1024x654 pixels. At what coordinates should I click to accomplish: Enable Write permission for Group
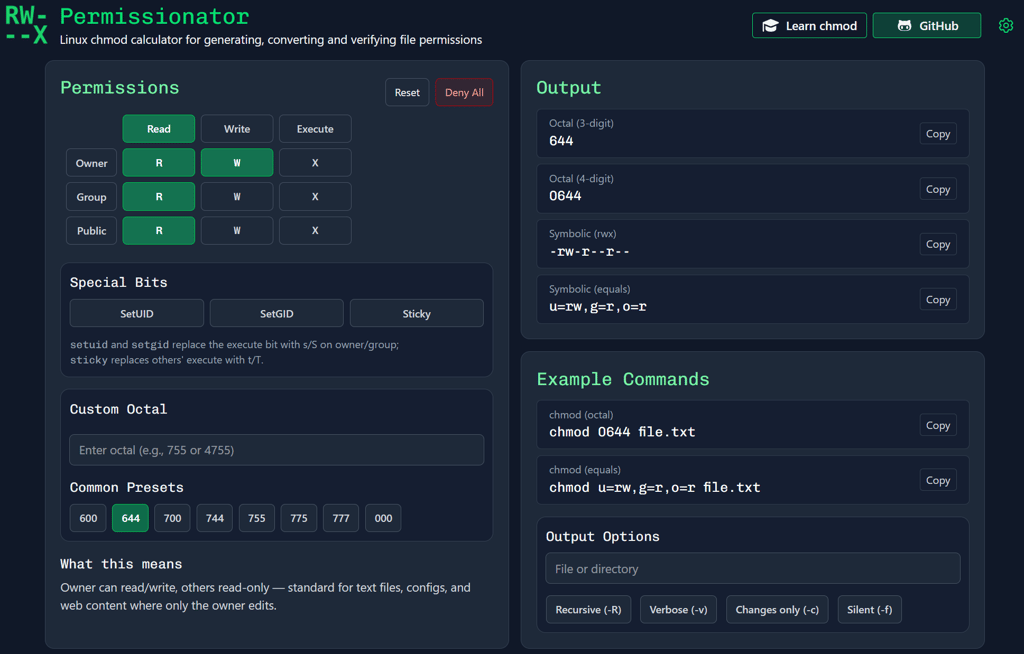pos(237,196)
